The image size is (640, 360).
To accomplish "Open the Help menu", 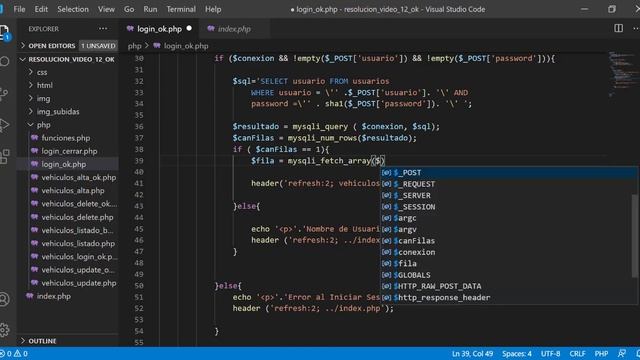I will point(213,9).
